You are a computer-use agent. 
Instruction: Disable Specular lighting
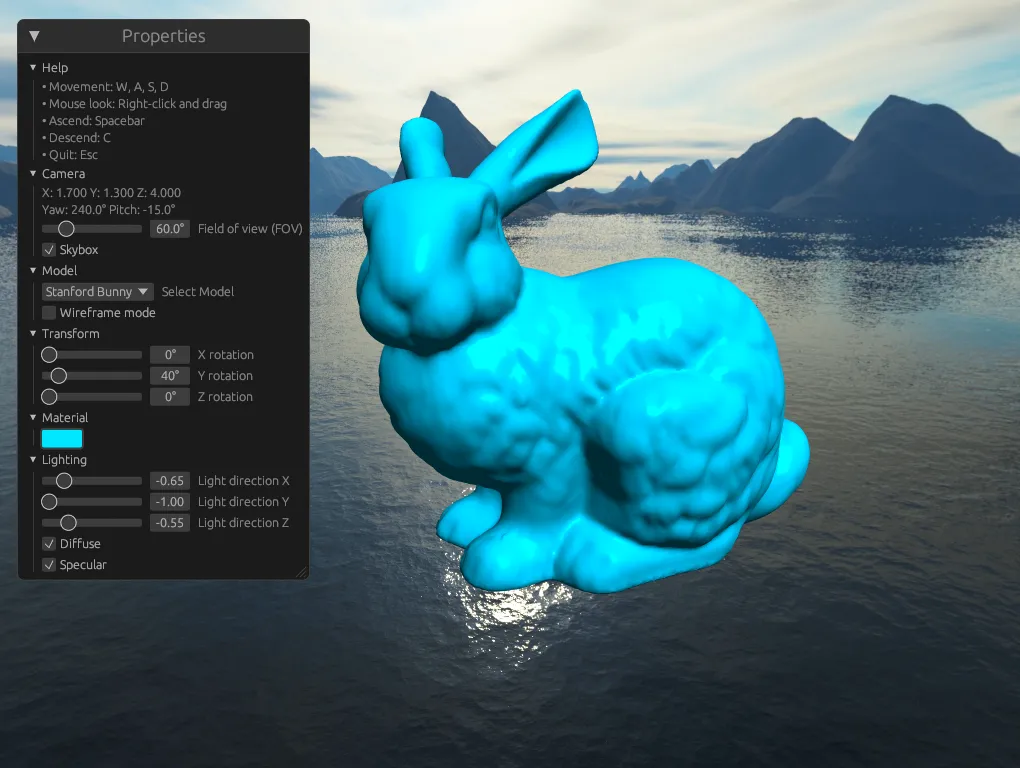pos(48,564)
